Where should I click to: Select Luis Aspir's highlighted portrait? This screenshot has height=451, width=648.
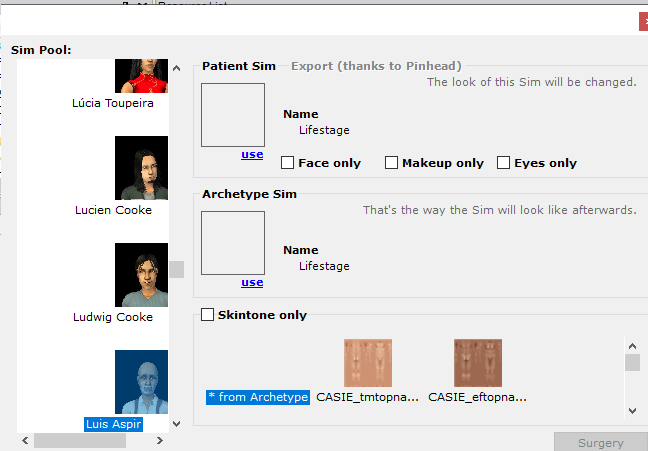pyautogui.click(x=141, y=382)
